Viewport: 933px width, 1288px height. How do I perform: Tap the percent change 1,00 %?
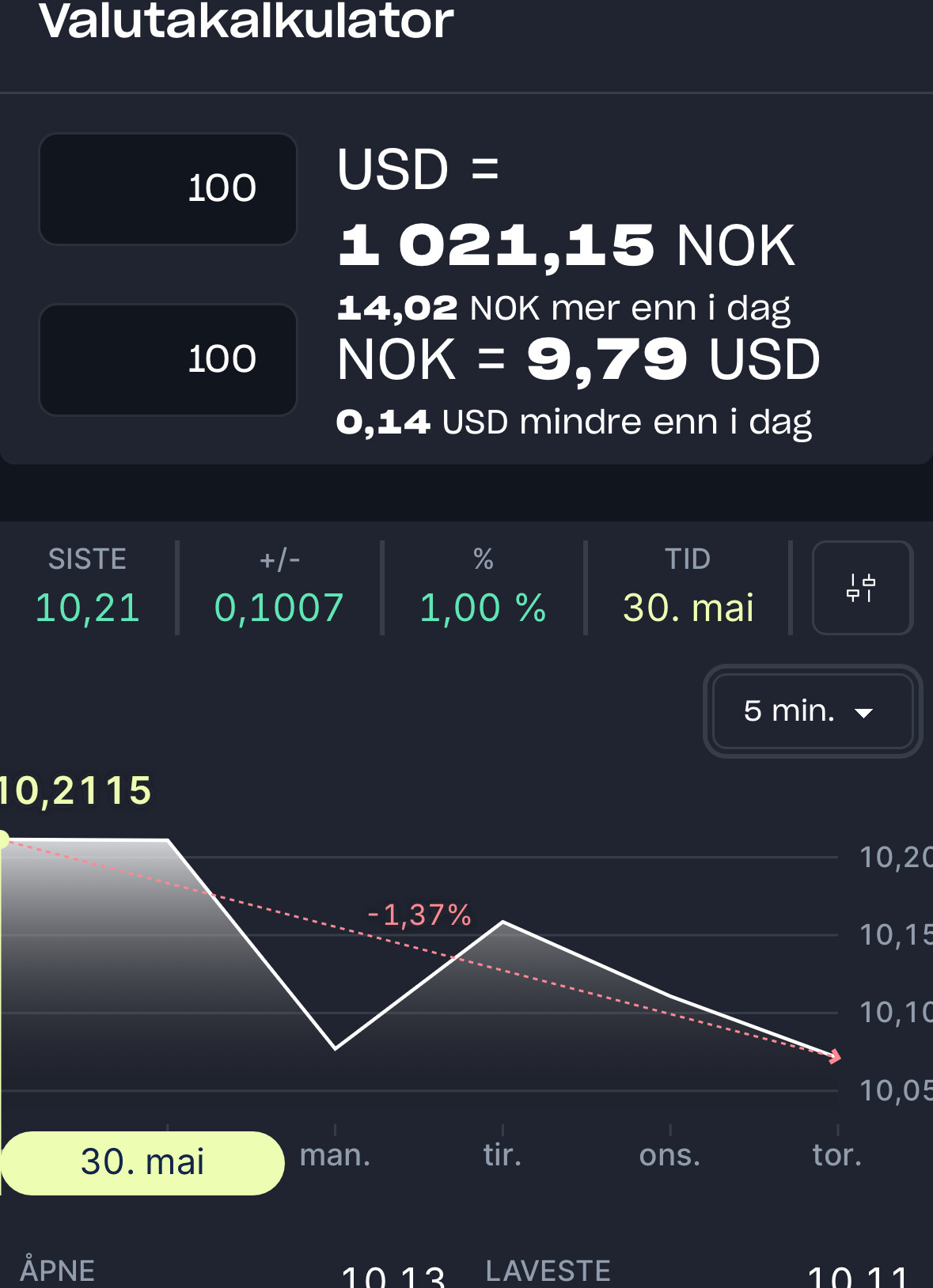click(483, 608)
